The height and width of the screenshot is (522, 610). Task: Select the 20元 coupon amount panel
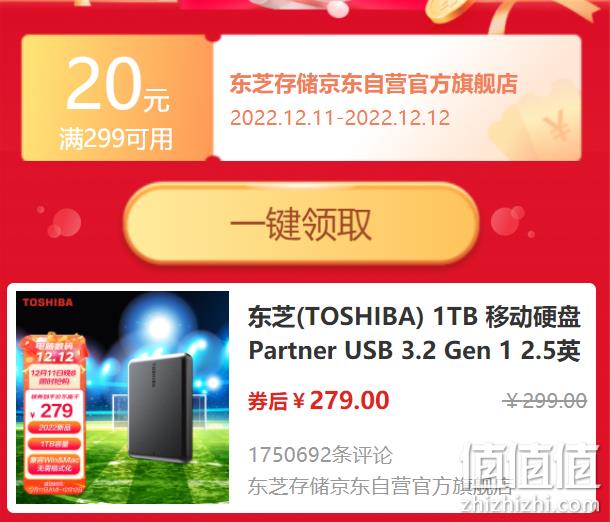(x=117, y=98)
